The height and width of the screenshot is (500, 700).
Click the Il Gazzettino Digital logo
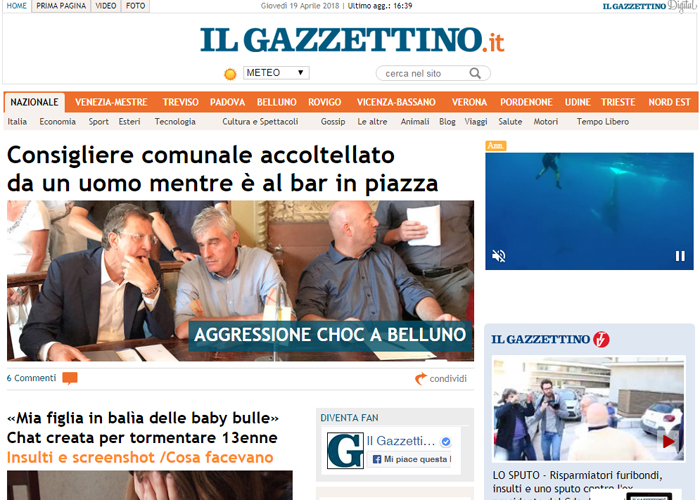click(x=649, y=6)
